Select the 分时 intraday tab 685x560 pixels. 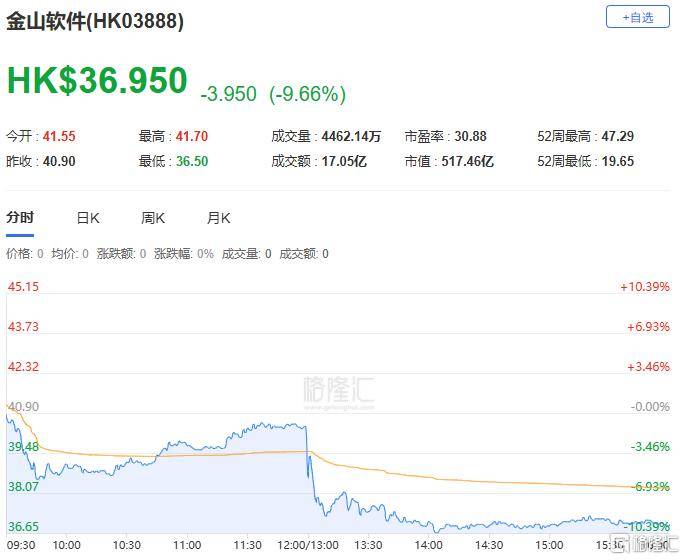(20, 217)
